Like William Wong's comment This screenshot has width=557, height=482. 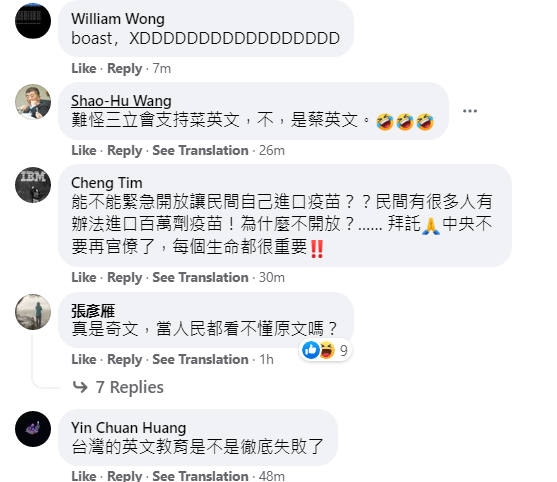coord(84,68)
